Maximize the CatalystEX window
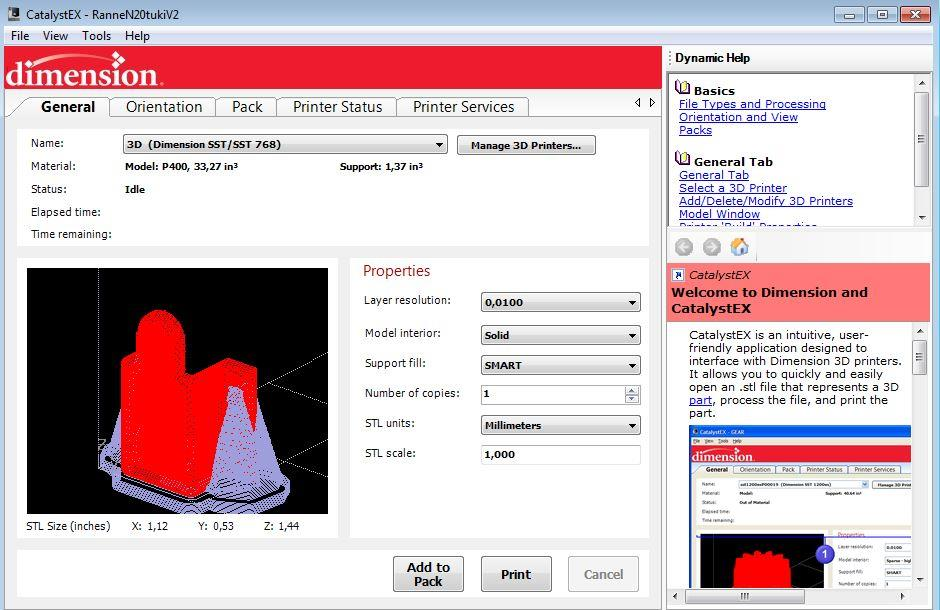Viewport: 940px width, 610px height. (x=882, y=14)
